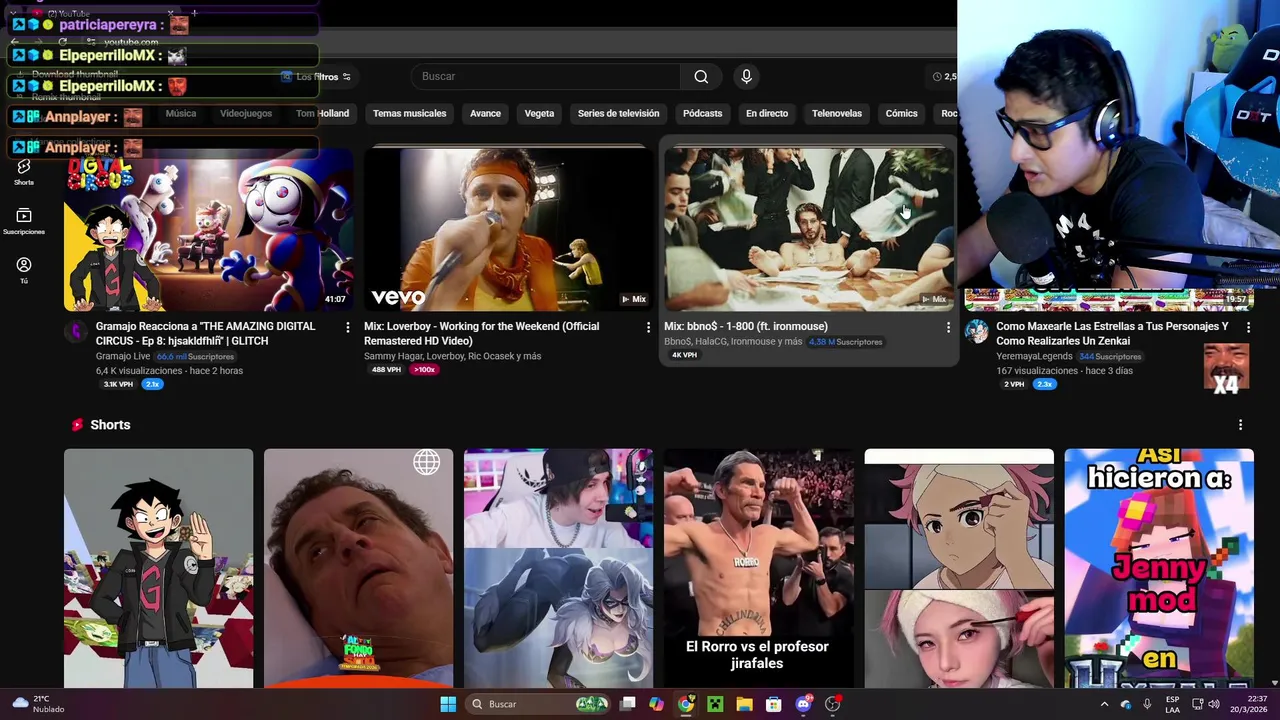This screenshot has height=720, width=1280.
Task: Click the YouTube search magnifier button
Action: pos(701,76)
